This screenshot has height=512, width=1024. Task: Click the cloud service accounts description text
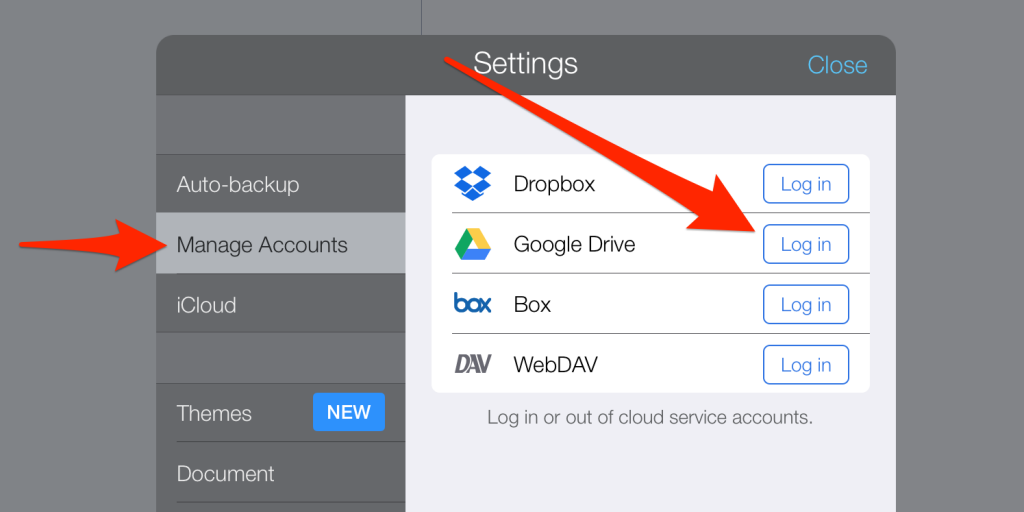(x=650, y=417)
